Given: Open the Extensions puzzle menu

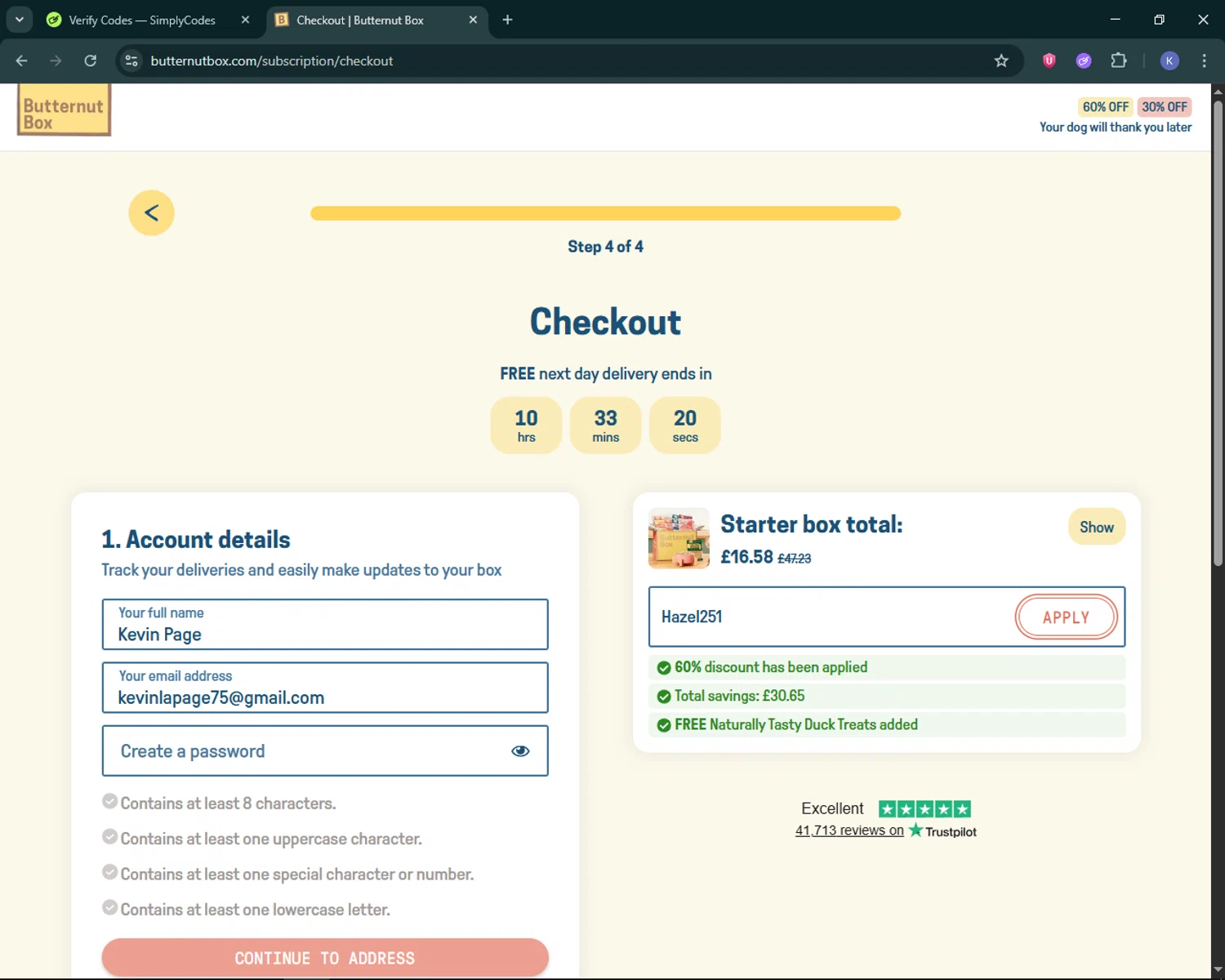Looking at the screenshot, I should pos(1119,60).
